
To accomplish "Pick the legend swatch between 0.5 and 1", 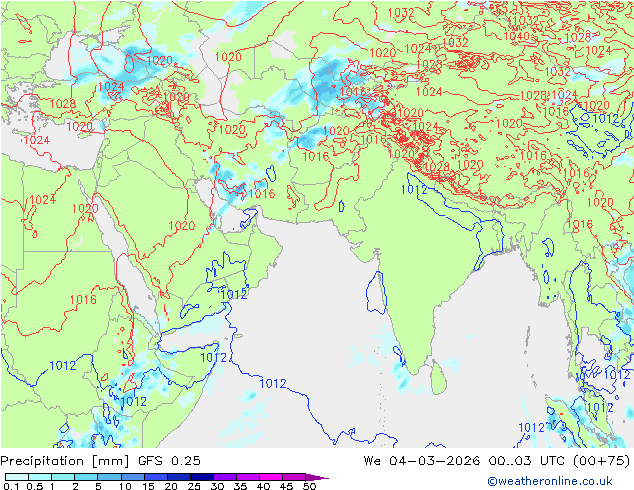I will coord(40,477).
